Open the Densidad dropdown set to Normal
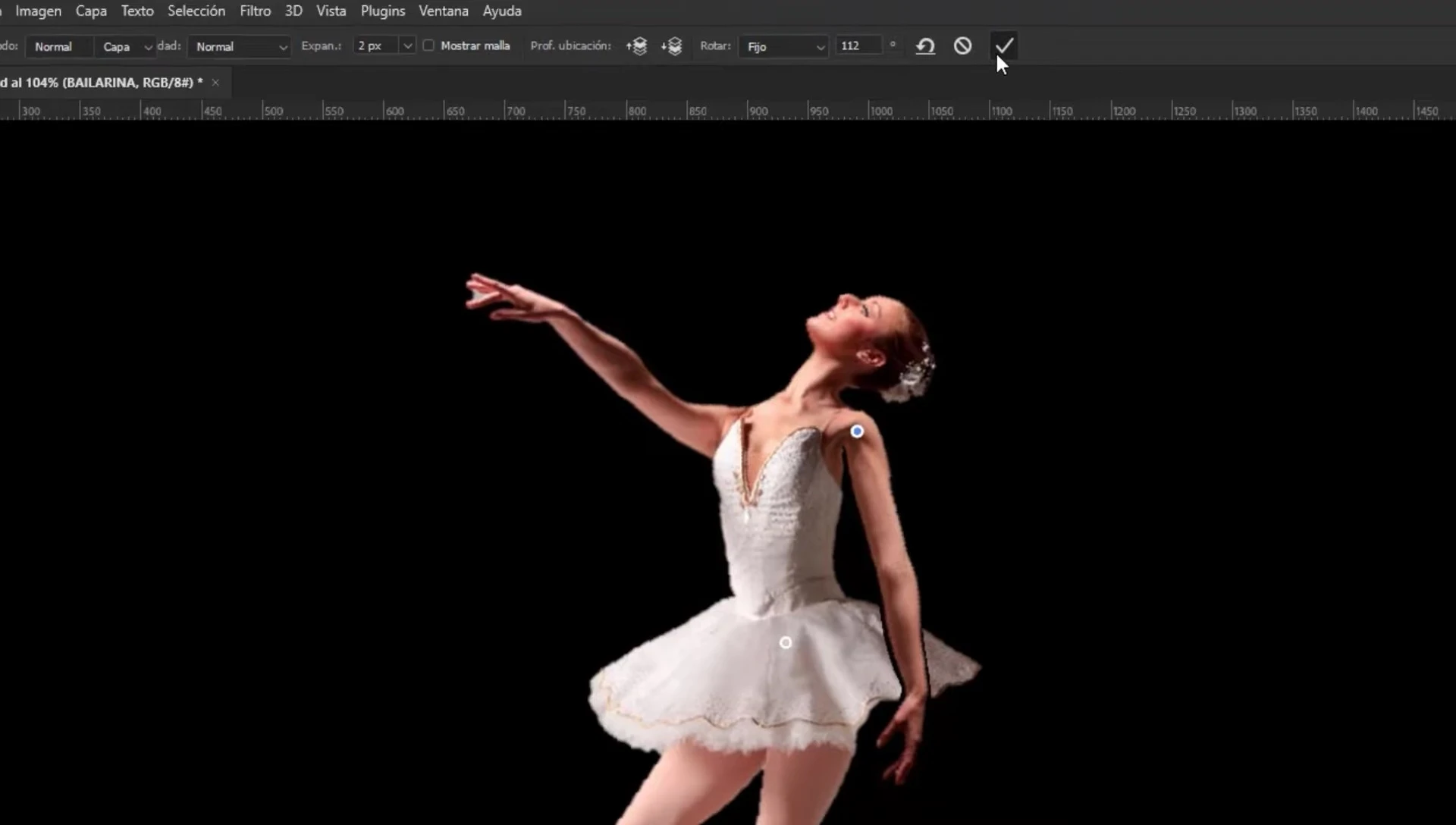This screenshot has width=1456, height=825. click(240, 46)
